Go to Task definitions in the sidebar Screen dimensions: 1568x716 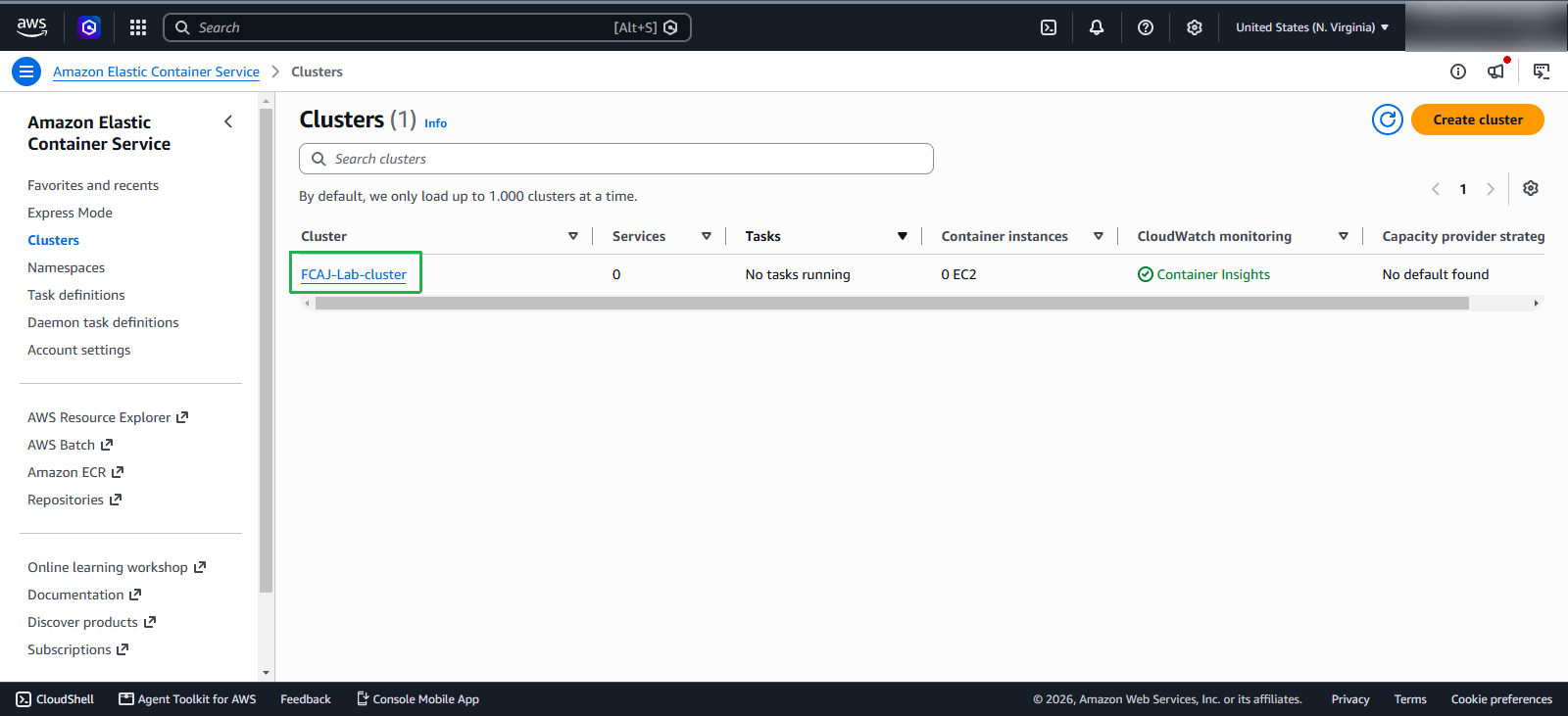pos(76,295)
